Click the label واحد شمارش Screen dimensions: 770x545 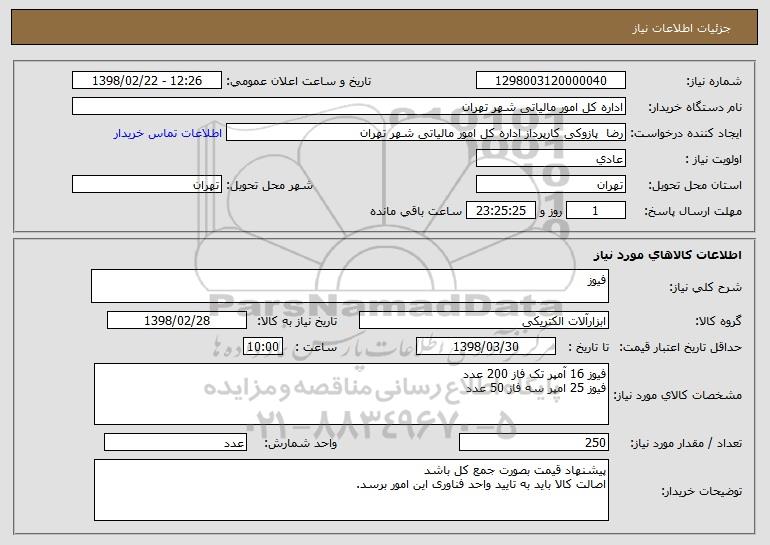click(301, 443)
